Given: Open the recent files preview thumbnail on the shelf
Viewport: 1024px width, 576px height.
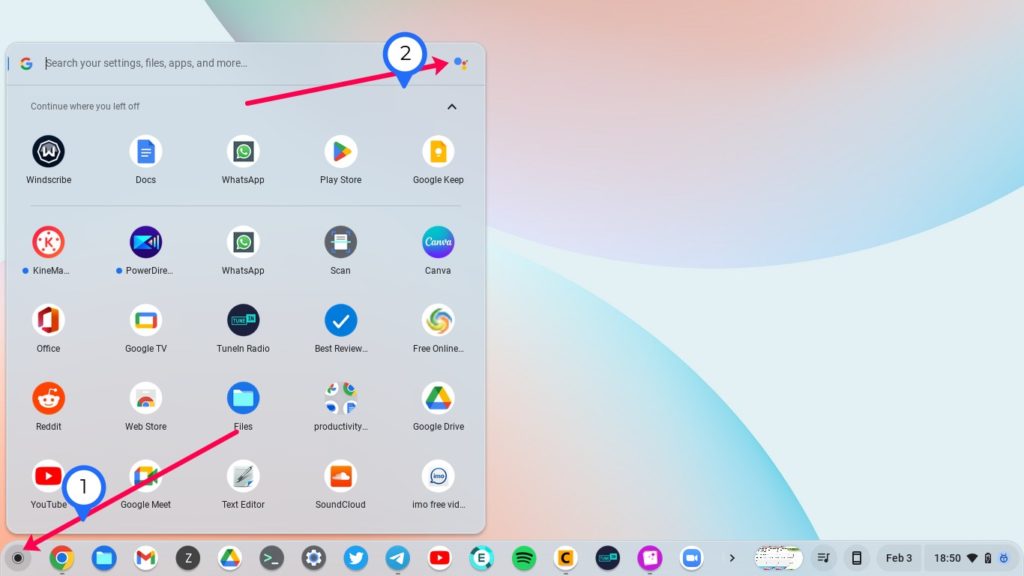Looking at the screenshot, I should pyautogui.click(x=778, y=558).
